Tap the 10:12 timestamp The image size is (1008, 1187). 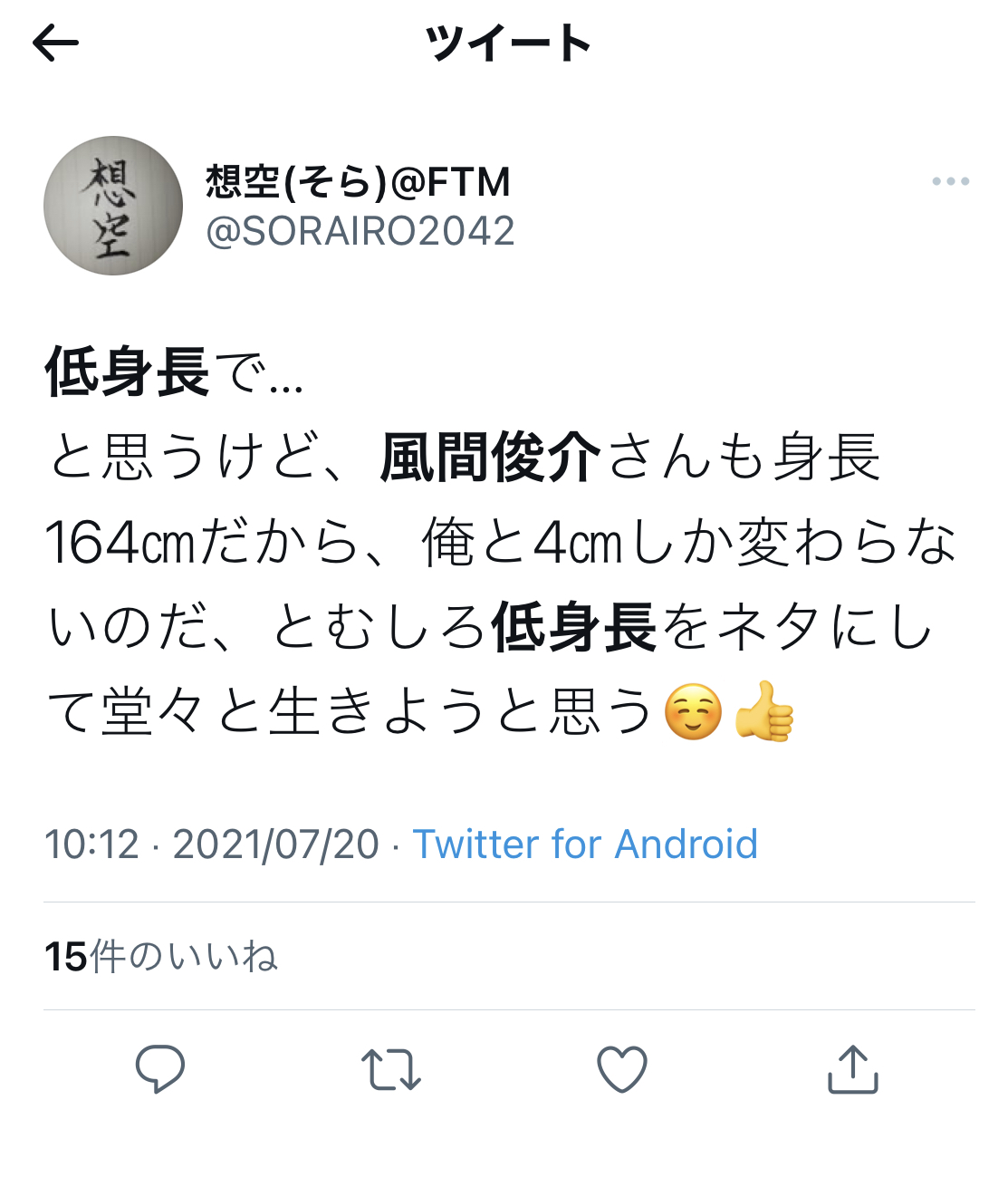coord(92,844)
